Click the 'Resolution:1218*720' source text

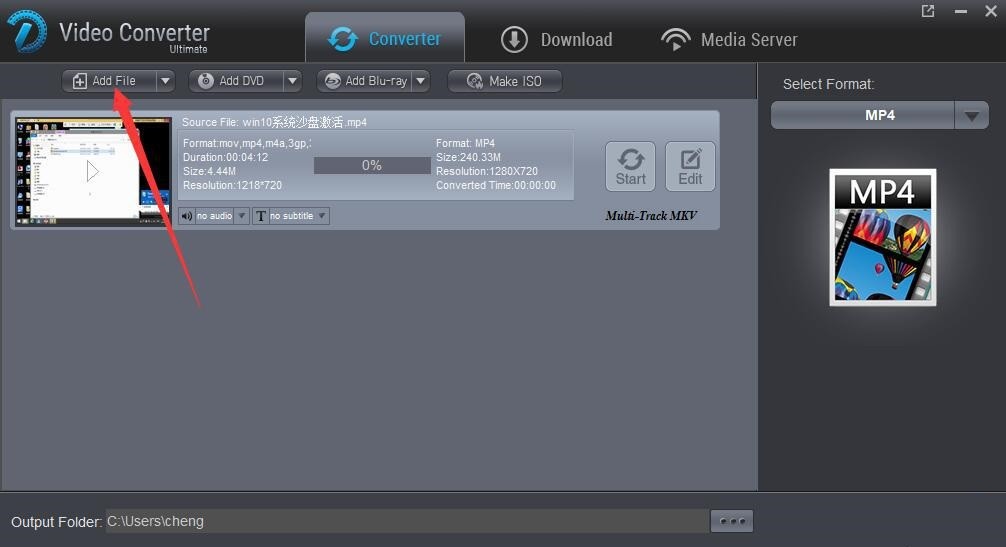(x=232, y=185)
